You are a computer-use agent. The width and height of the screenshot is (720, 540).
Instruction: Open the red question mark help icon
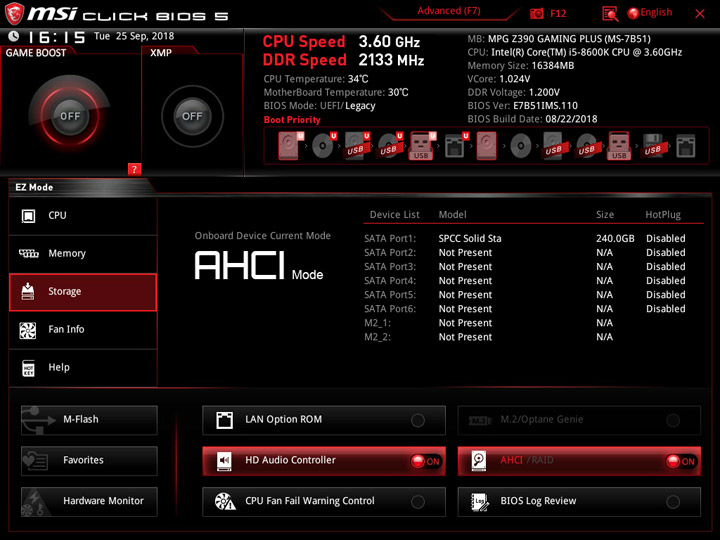tap(134, 169)
